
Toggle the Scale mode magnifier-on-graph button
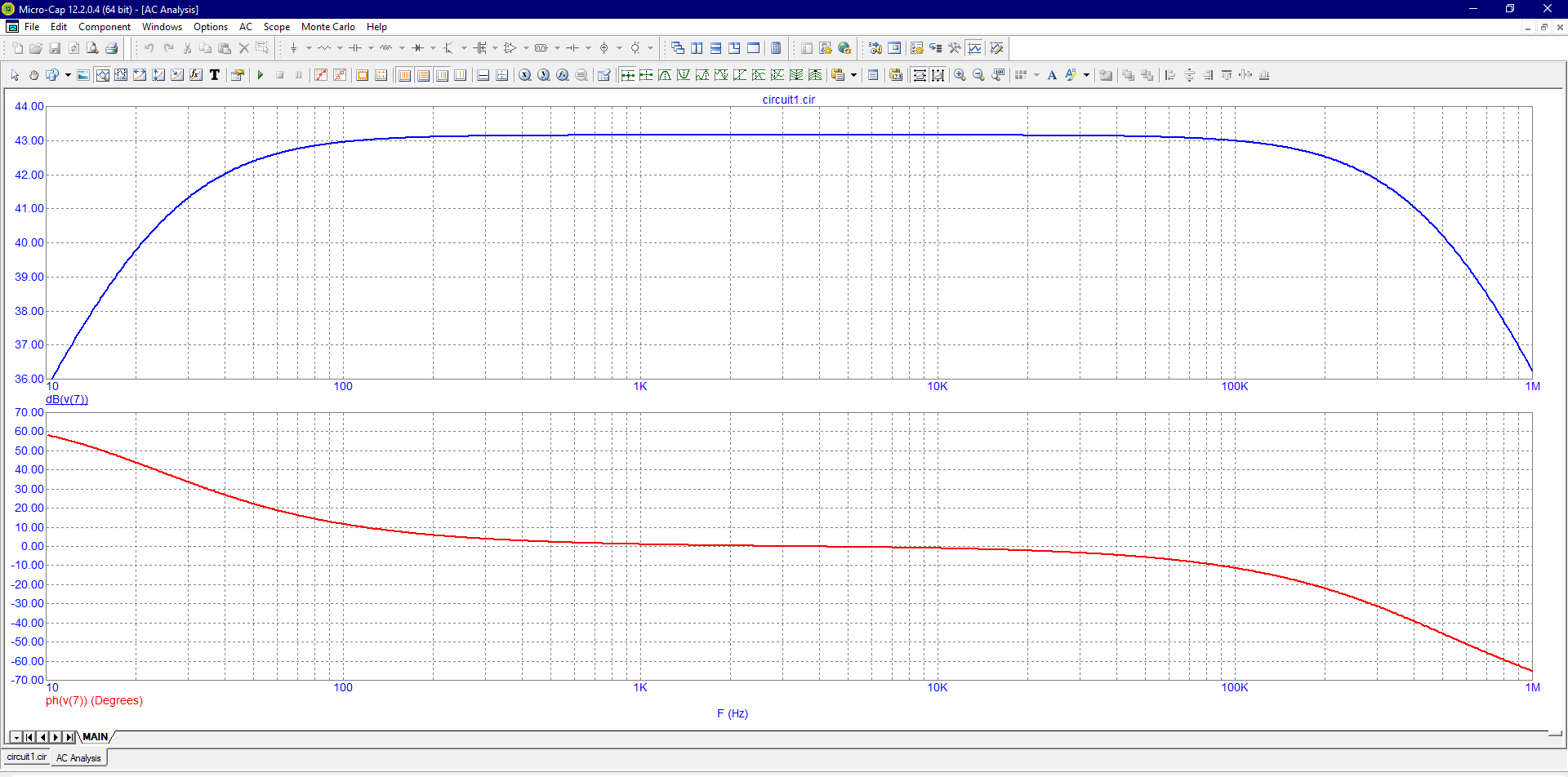[x=102, y=75]
